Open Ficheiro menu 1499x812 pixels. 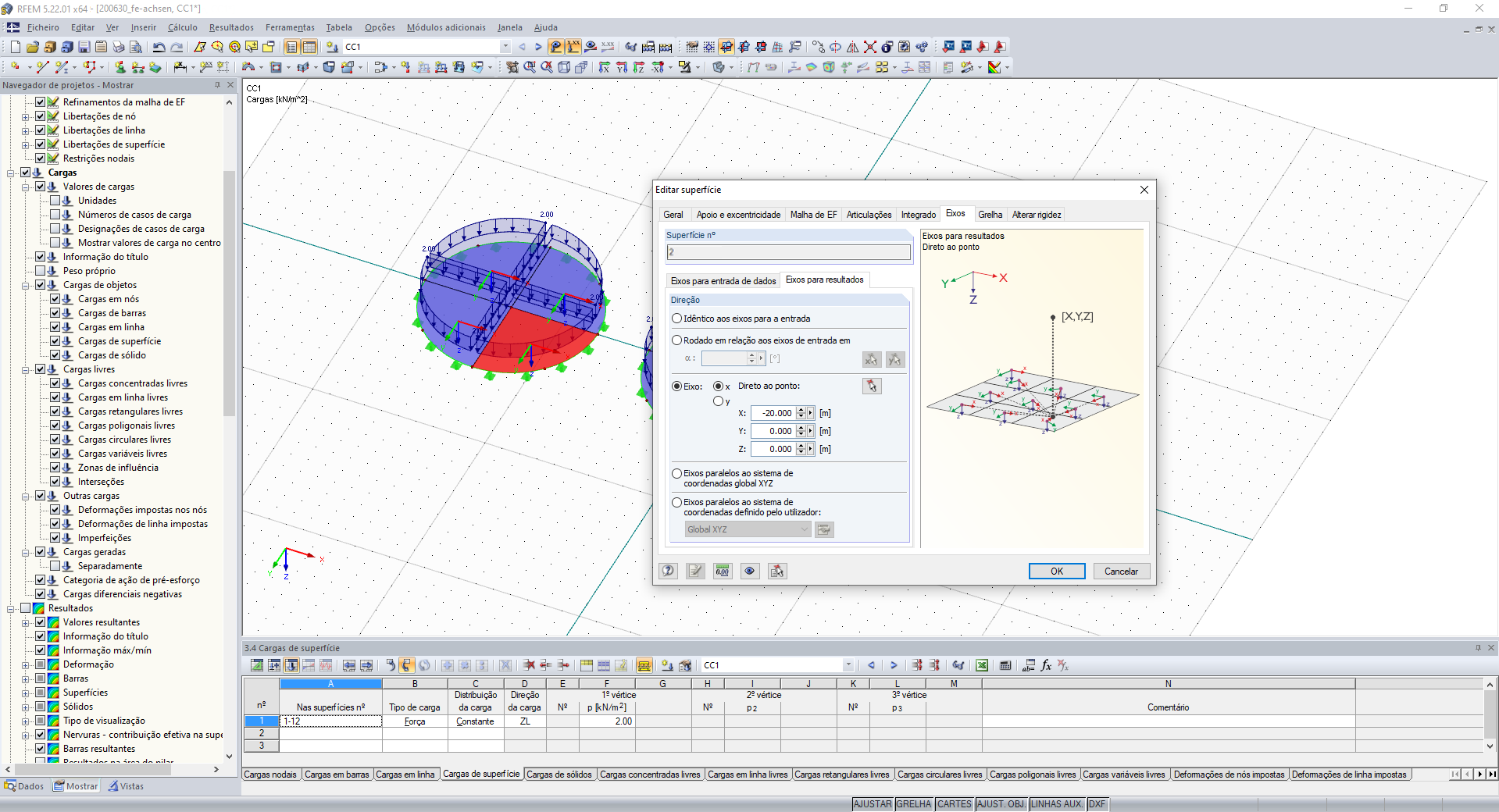point(43,27)
